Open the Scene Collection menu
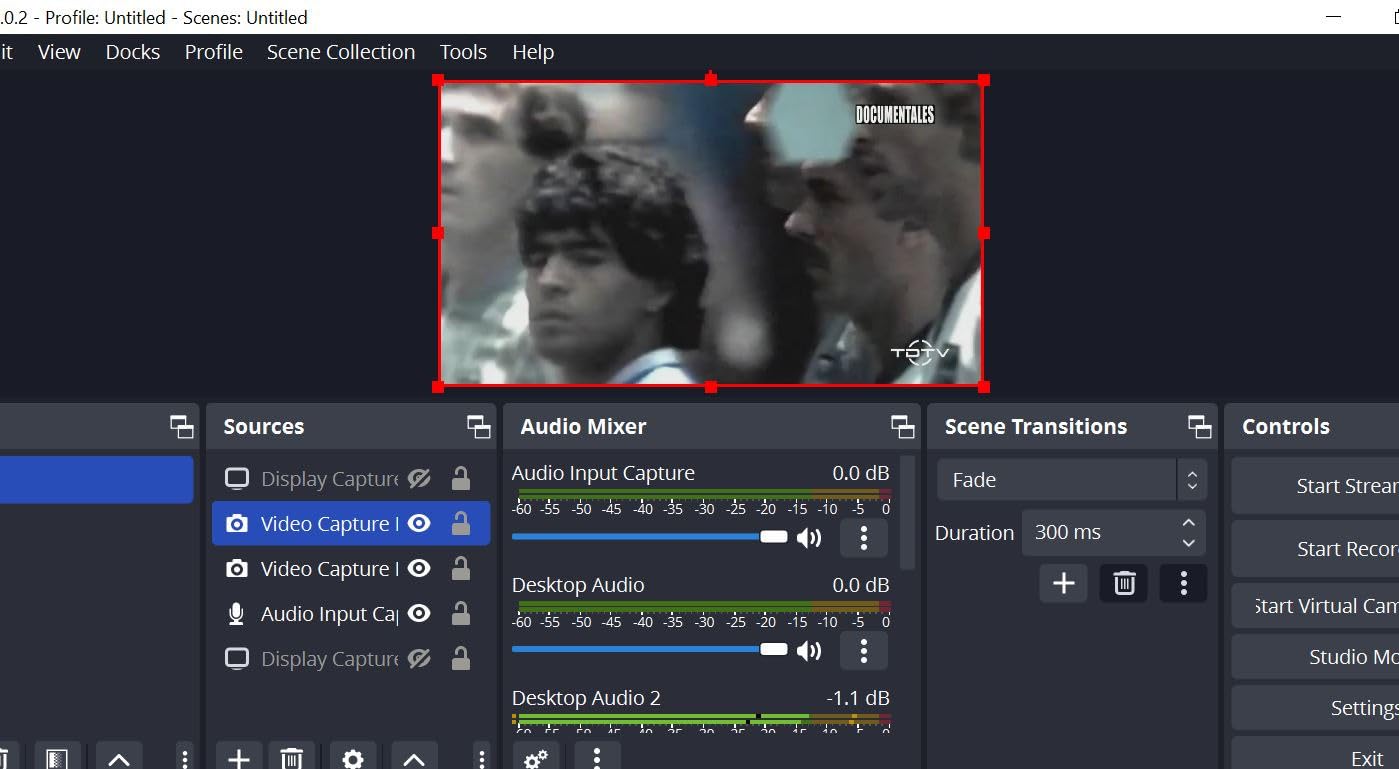 [x=341, y=52]
